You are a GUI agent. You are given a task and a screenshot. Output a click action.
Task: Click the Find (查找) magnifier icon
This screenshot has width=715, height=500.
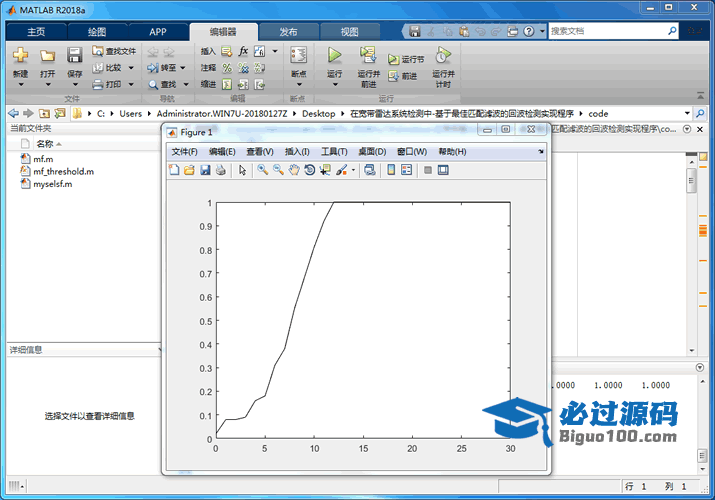(153, 85)
